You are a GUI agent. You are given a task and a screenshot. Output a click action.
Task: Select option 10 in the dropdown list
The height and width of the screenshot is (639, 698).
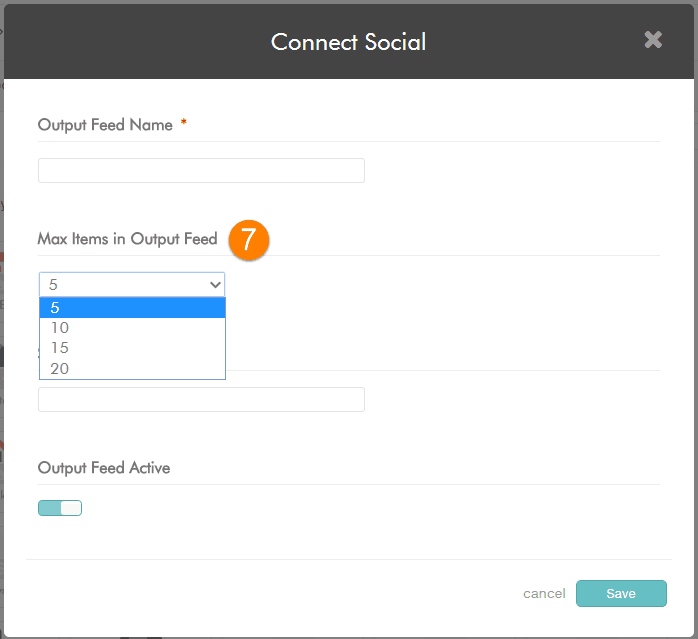click(x=132, y=328)
